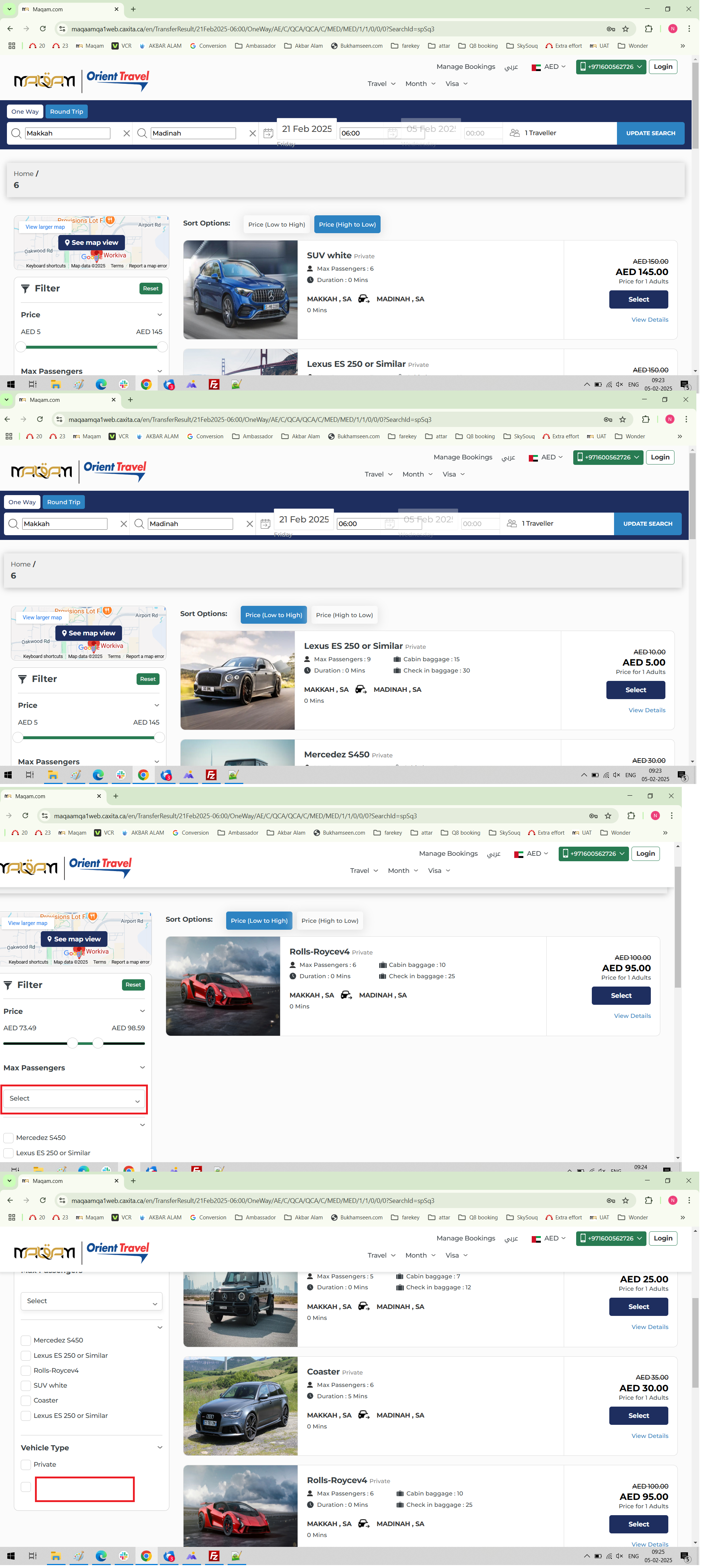Open the filter funnel icon in Filter panel
Viewport: 708px width, 1568px height.
24,289
